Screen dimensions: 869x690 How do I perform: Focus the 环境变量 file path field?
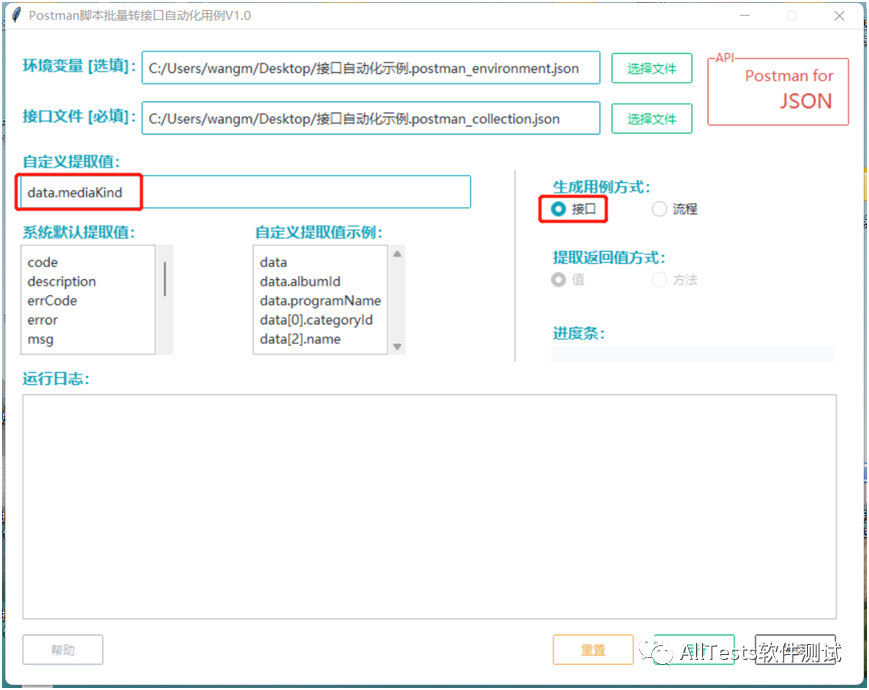[371, 68]
